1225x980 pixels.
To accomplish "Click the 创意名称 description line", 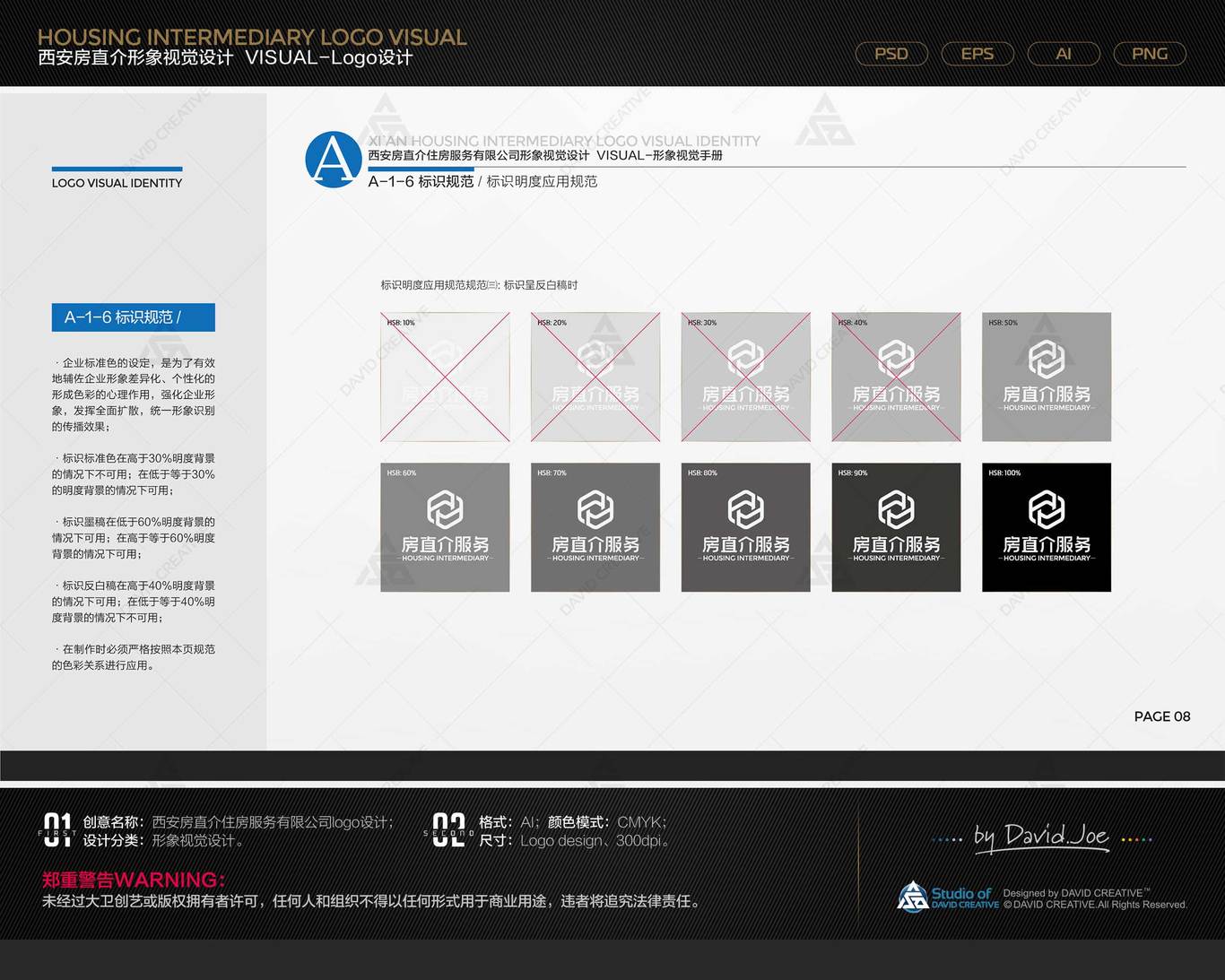I will coord(238,822).
